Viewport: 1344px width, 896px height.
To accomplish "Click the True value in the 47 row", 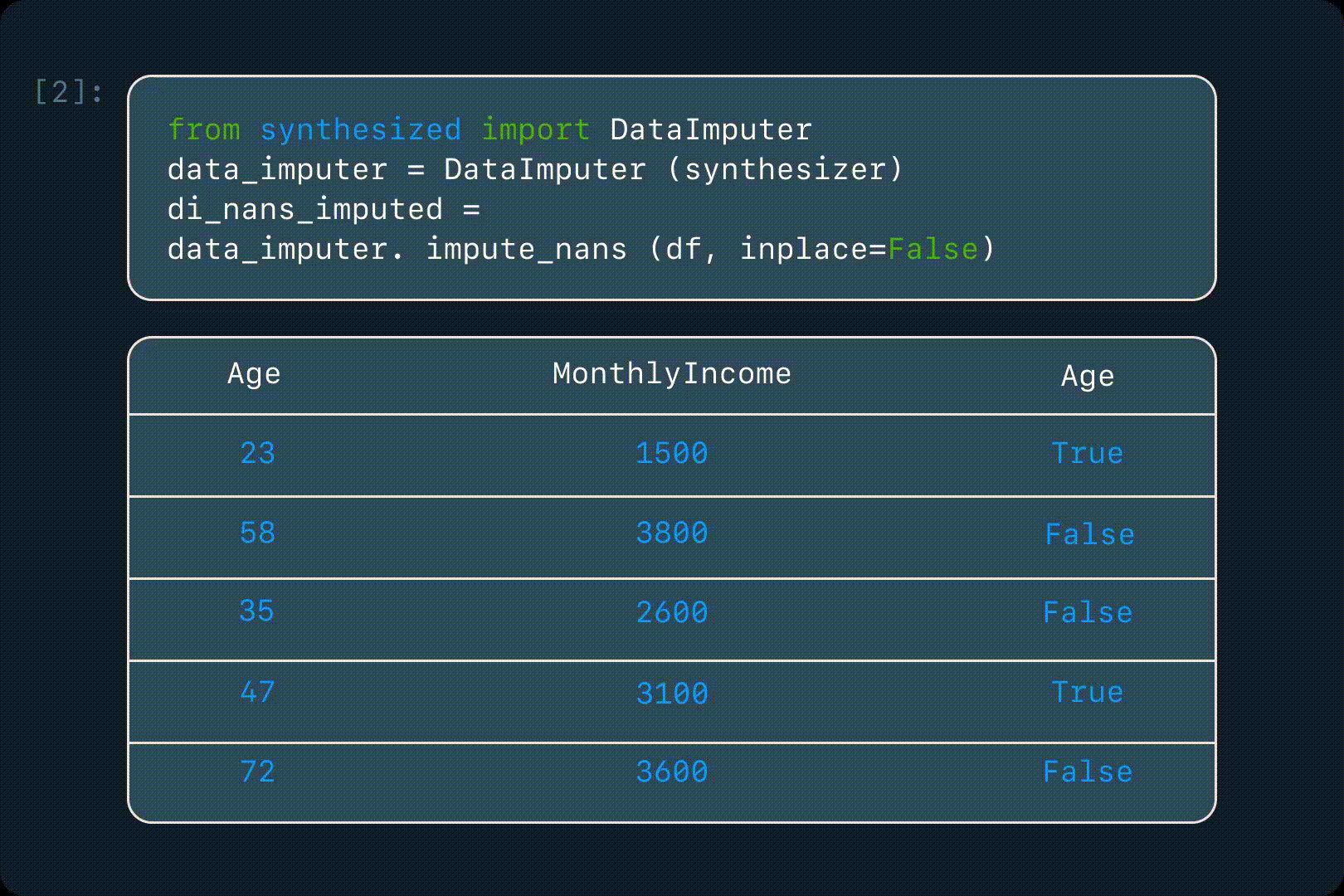I will pos(1087,693).
